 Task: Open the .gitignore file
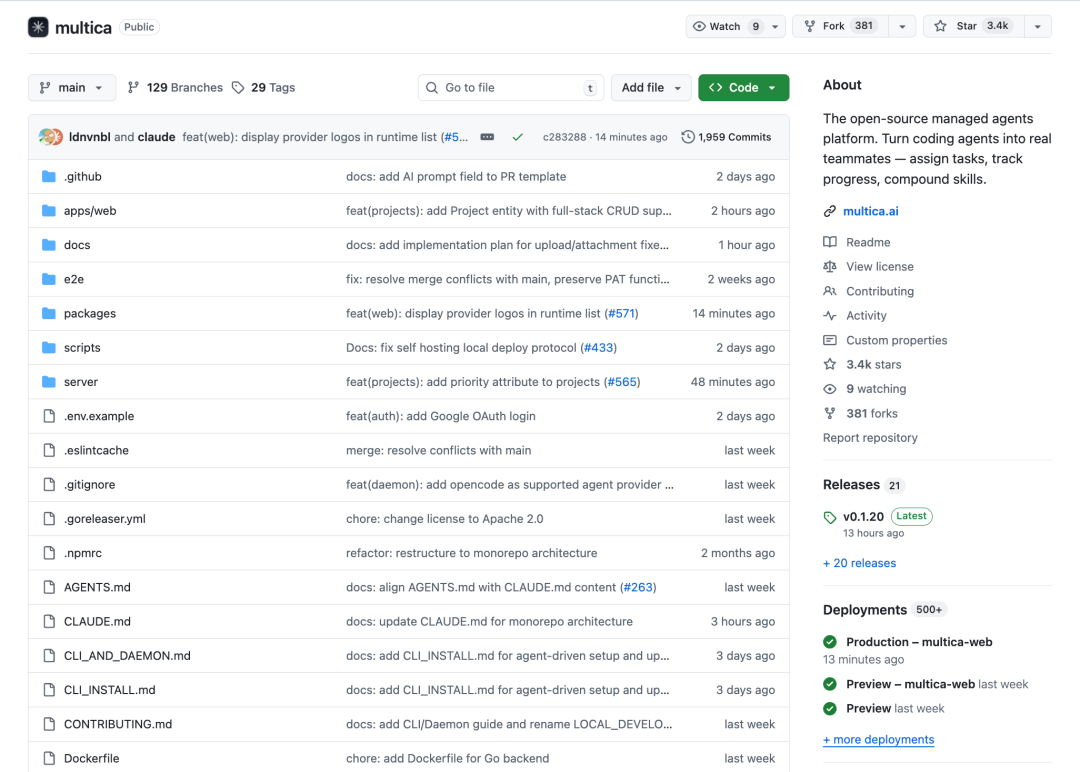pyautogui.click(x=90, y=485)
